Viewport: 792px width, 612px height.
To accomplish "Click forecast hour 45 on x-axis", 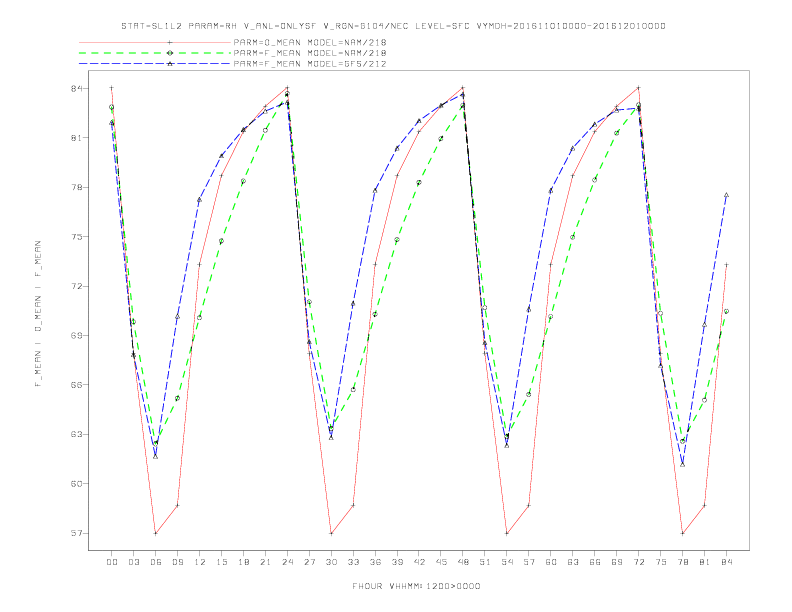I will [441, 562].
